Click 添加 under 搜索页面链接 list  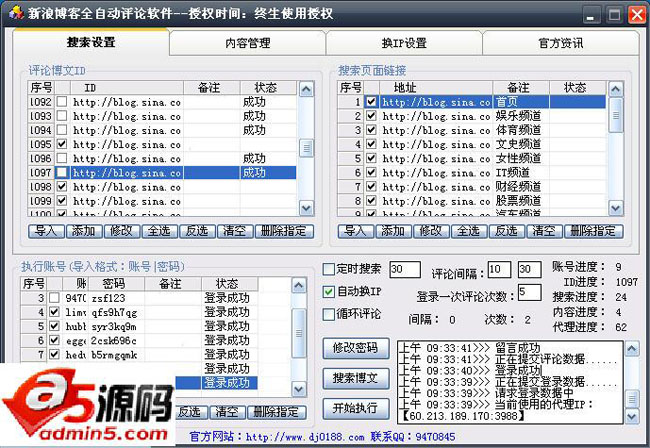tap(393, 231)
